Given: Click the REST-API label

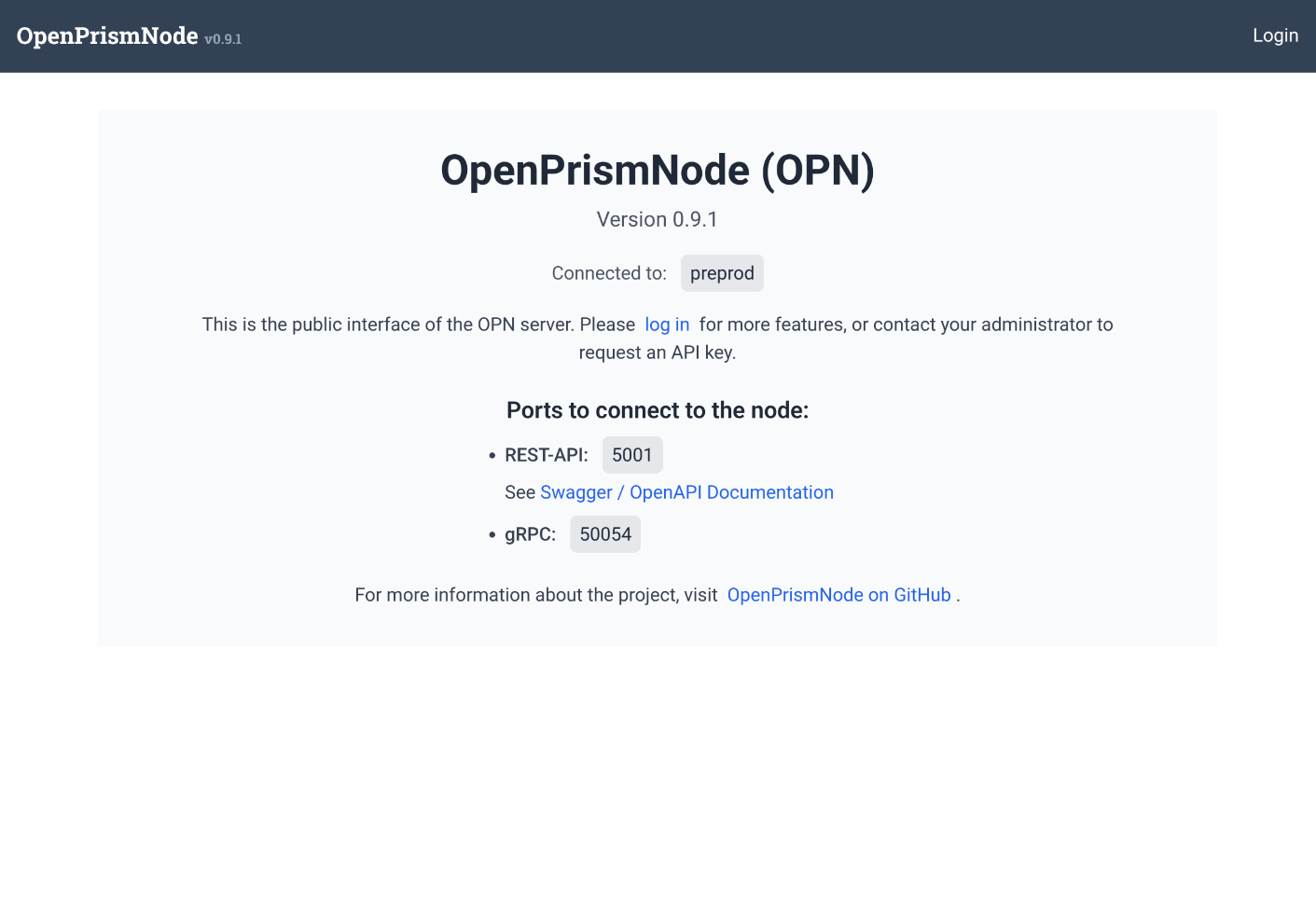Looking at the screenshot, I should point(547,455).
